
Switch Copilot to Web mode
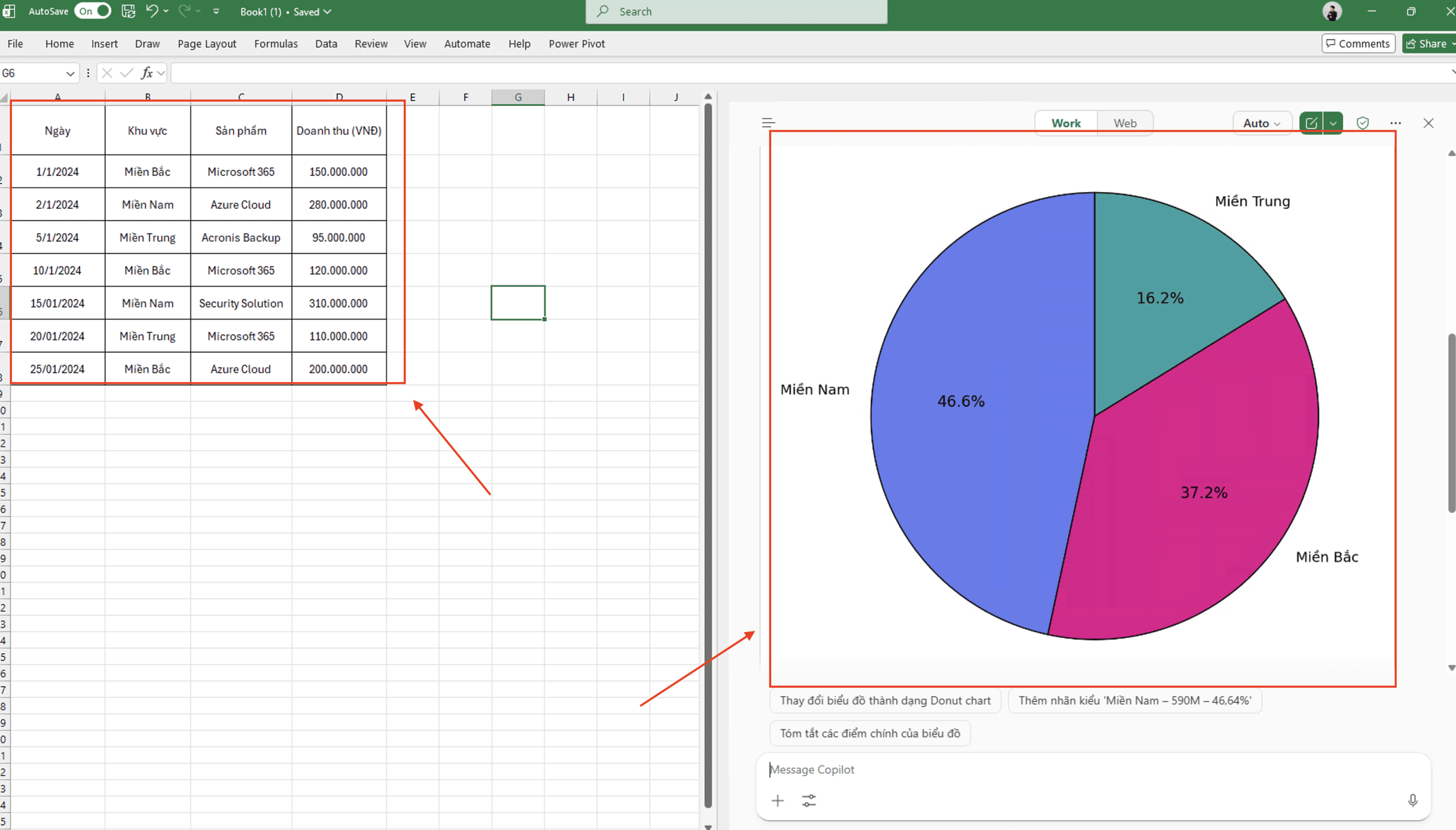(1124, 123)
